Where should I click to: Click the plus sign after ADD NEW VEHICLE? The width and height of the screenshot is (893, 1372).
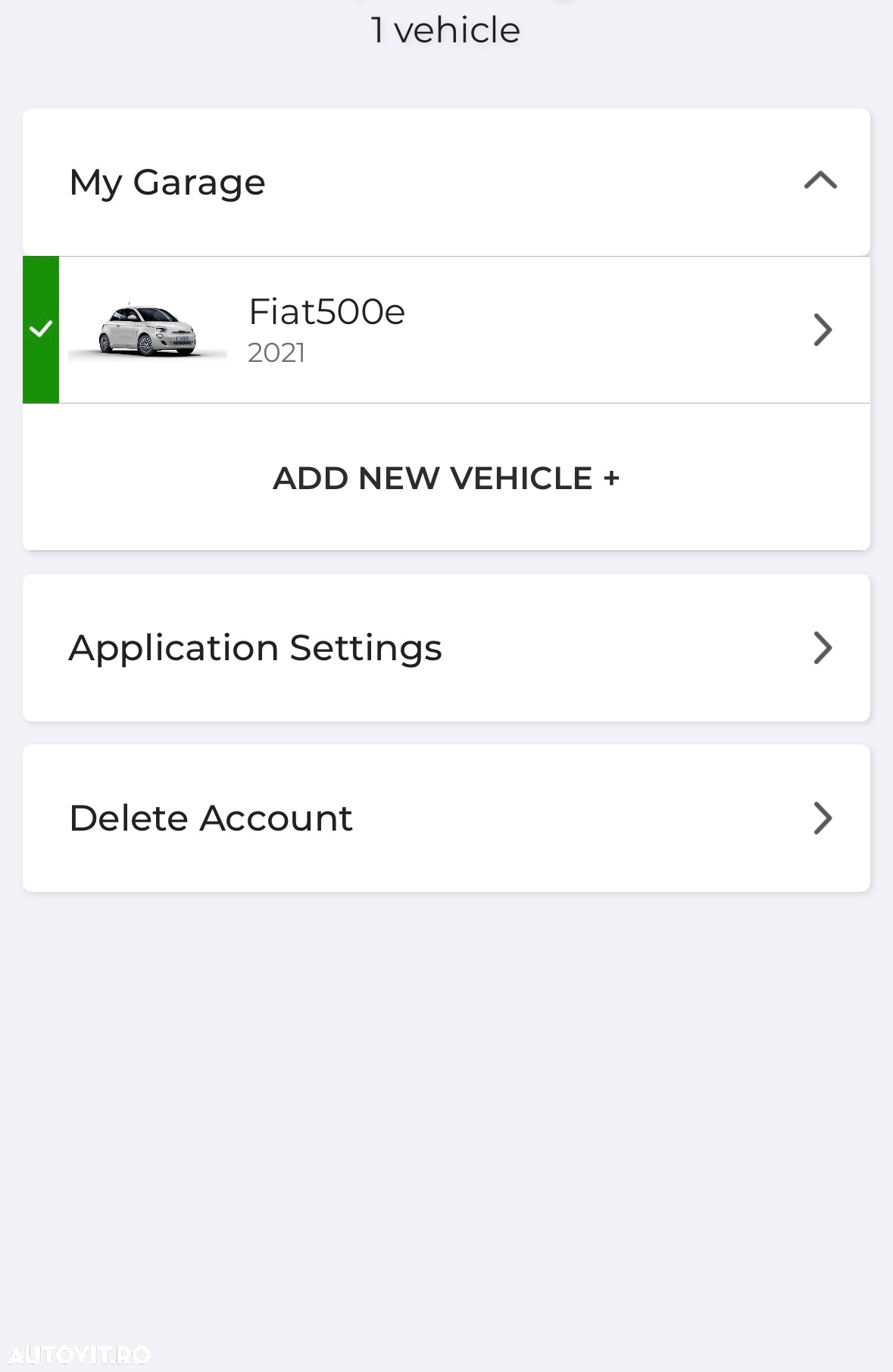coord(611,479)
